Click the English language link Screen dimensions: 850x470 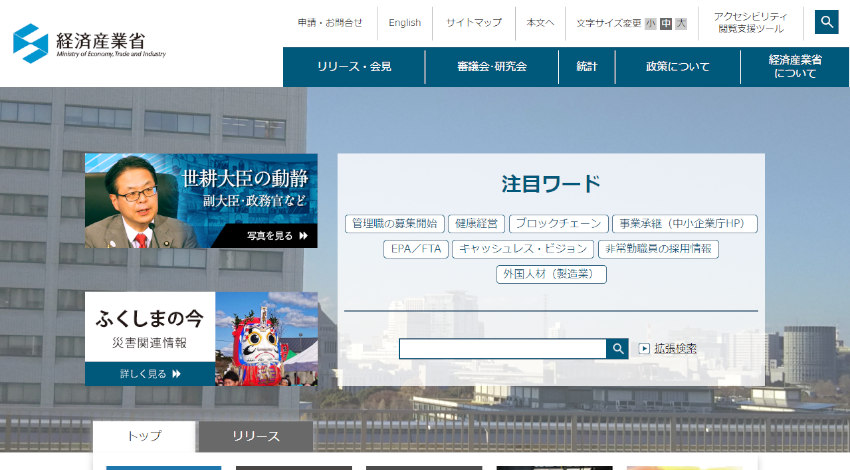point(405,23)
